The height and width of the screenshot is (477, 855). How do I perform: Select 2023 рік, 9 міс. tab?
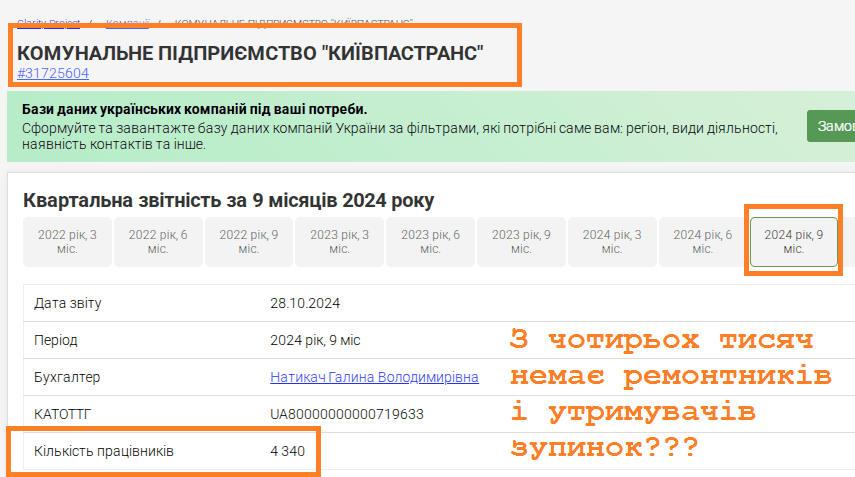coord(521,242)
